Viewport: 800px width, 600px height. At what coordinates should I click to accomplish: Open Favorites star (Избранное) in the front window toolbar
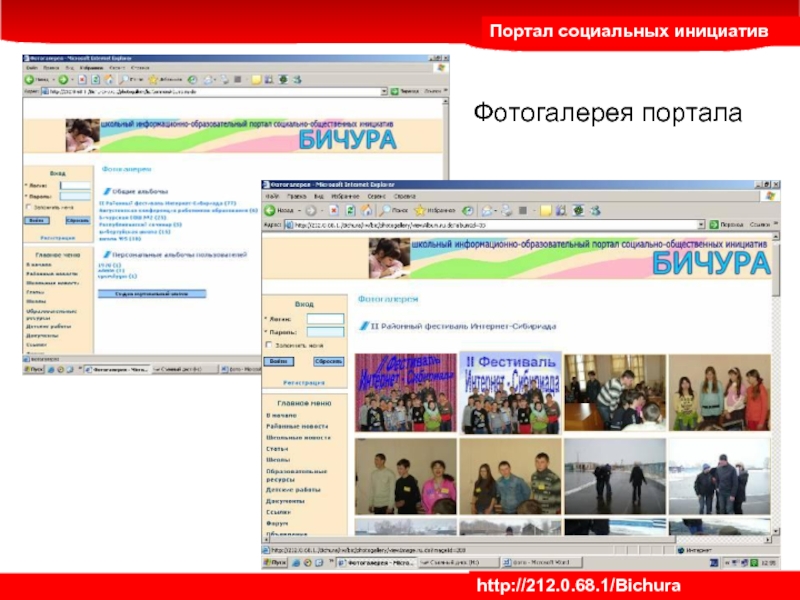point(434,210)
